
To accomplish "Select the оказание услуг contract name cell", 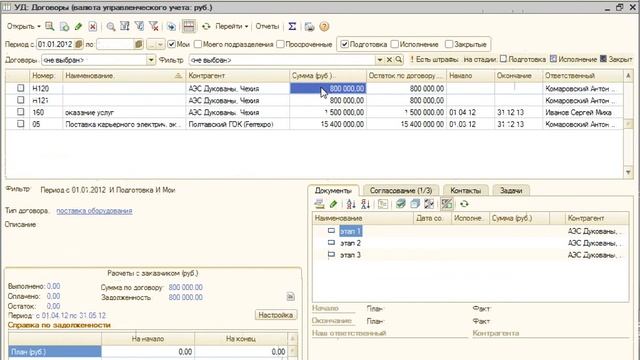I will click(x=124, y=112).
